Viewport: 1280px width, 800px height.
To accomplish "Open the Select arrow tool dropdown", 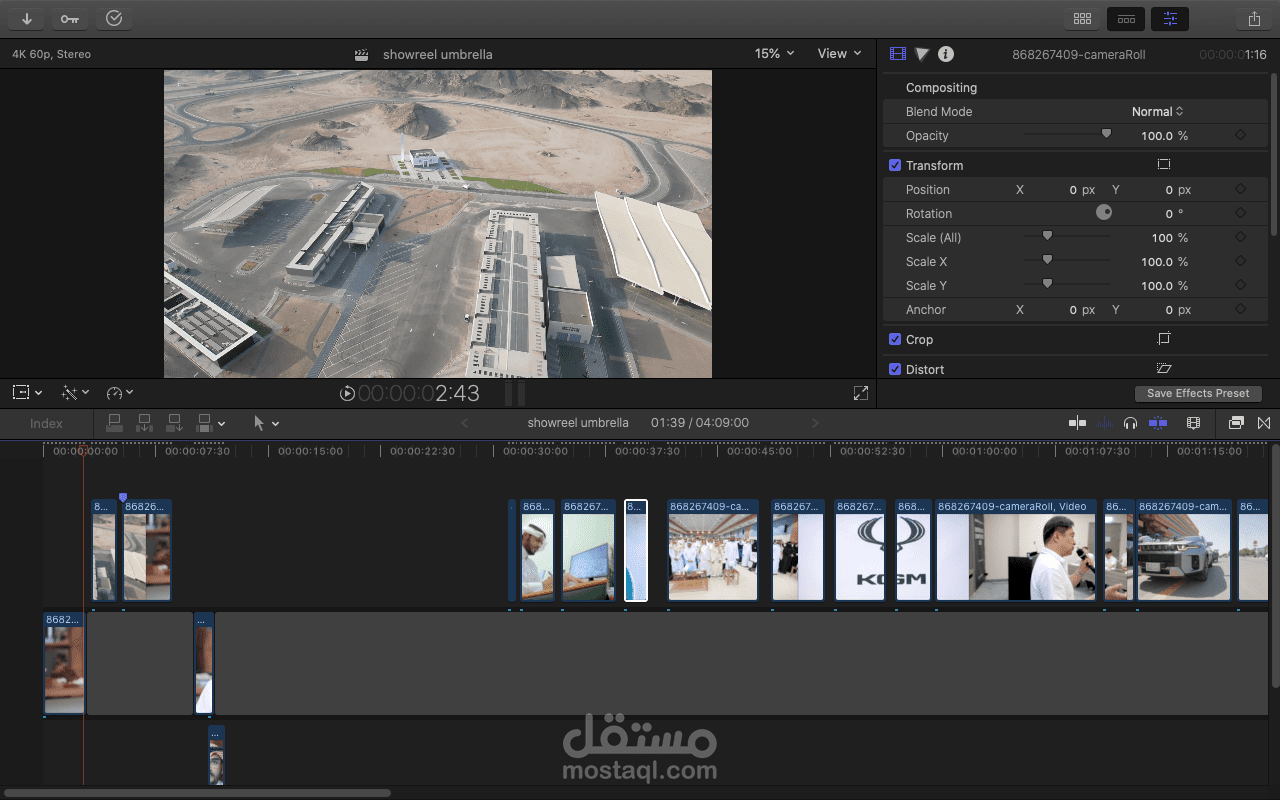I will click(x=266, y=423).
